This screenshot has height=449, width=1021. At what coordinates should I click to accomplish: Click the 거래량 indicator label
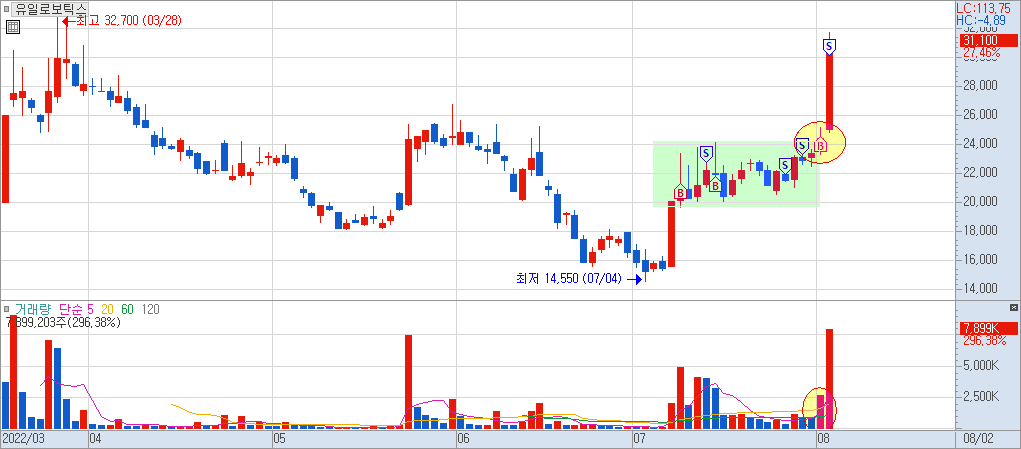(33, 310)
